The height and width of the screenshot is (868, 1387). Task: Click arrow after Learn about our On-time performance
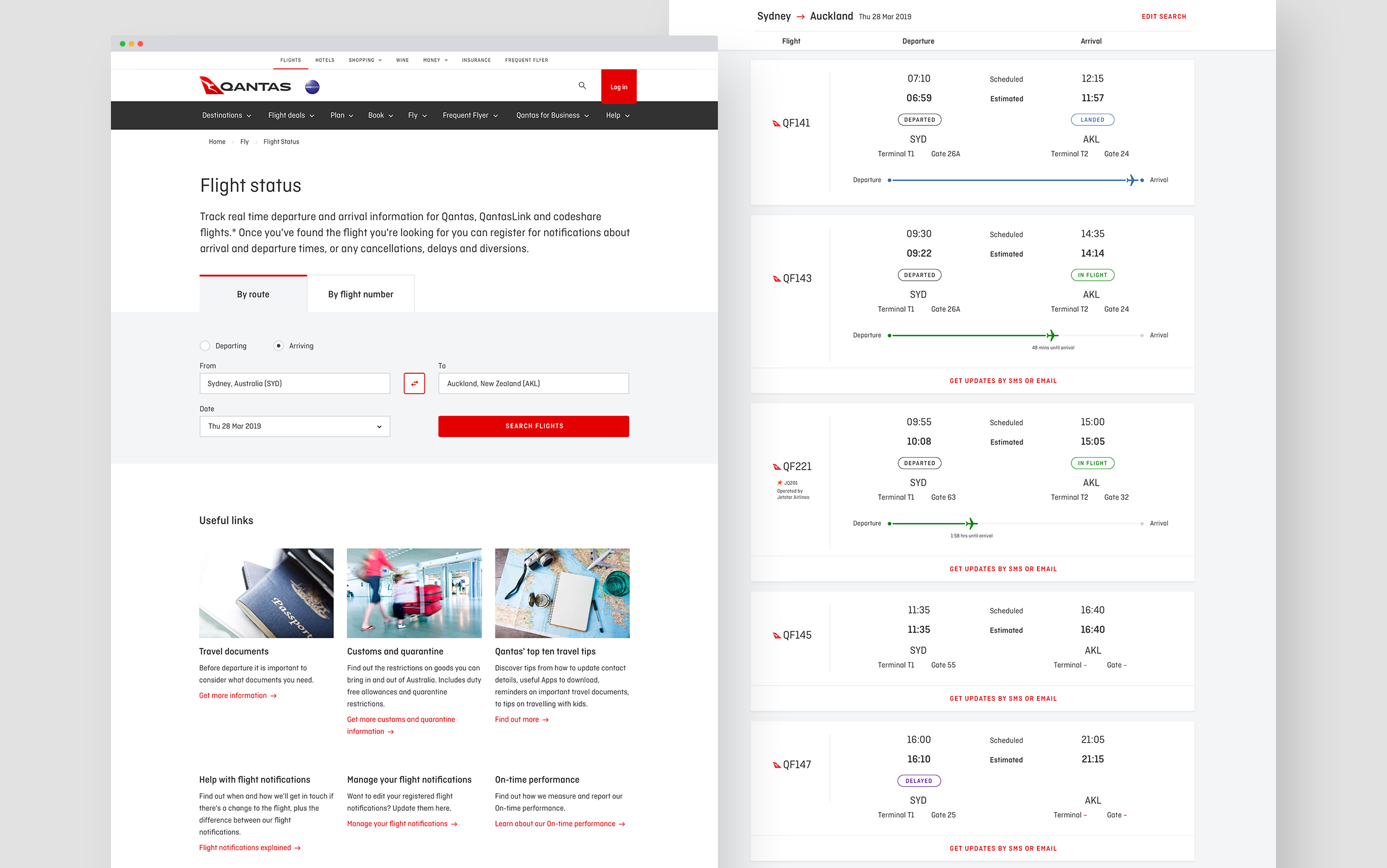point(622,824)
